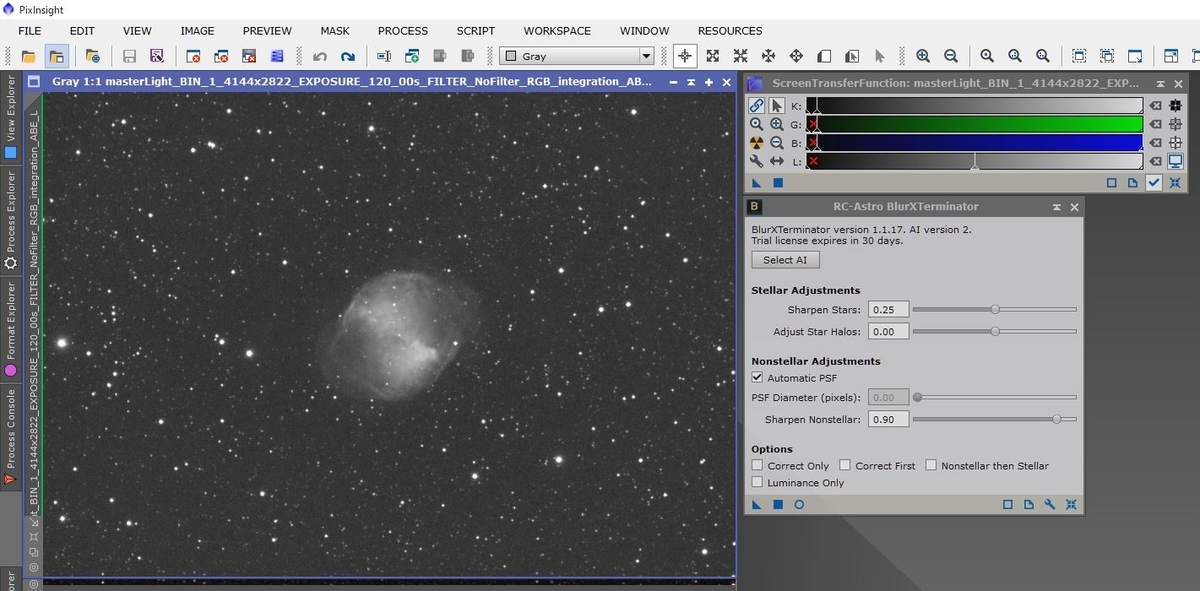Open the PROCESS menu
Viewport: 1200px width, 591px height.
point(403,31)
